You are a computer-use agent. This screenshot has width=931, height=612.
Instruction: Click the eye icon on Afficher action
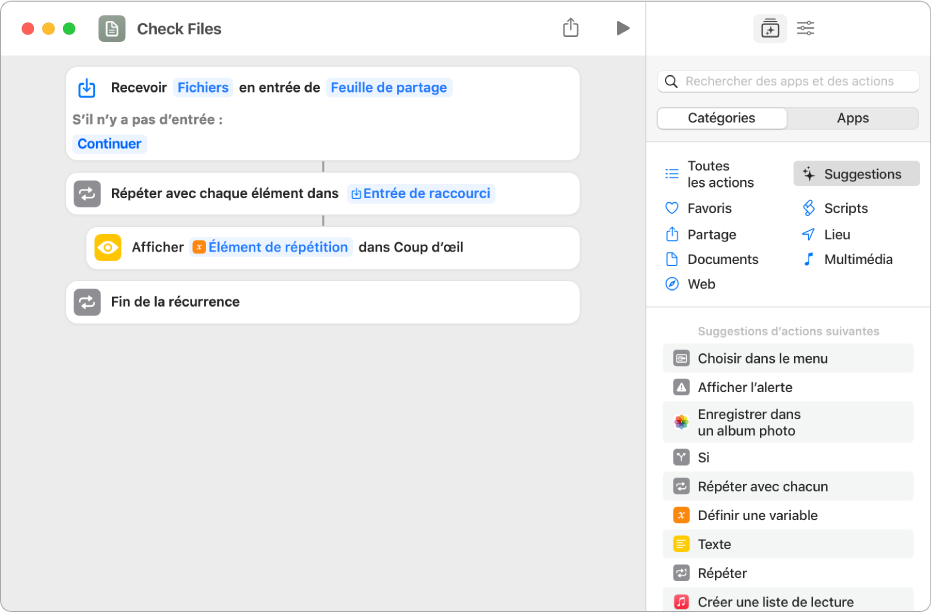pos(108,247)
